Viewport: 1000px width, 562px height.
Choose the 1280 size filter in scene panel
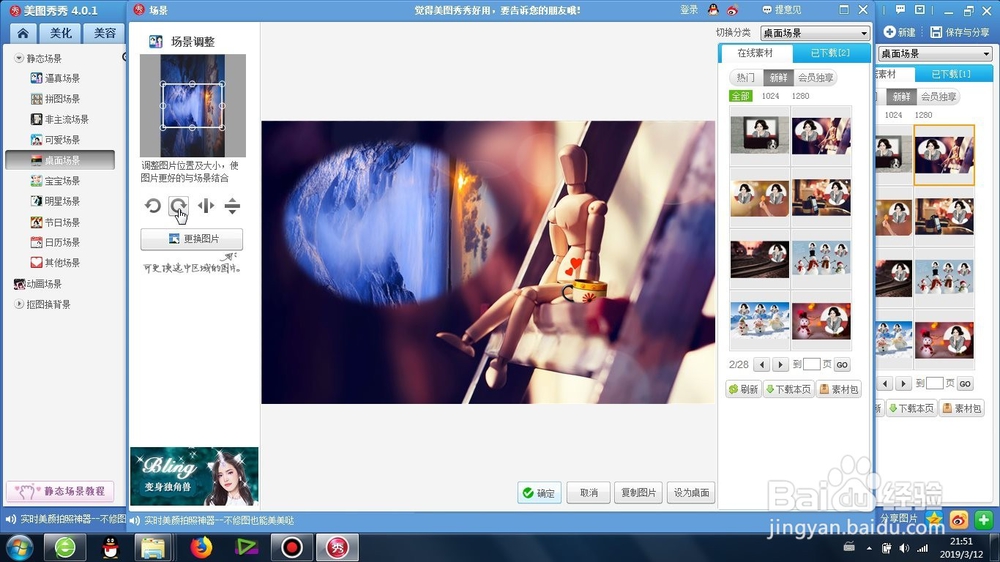[x=800, y=96]
